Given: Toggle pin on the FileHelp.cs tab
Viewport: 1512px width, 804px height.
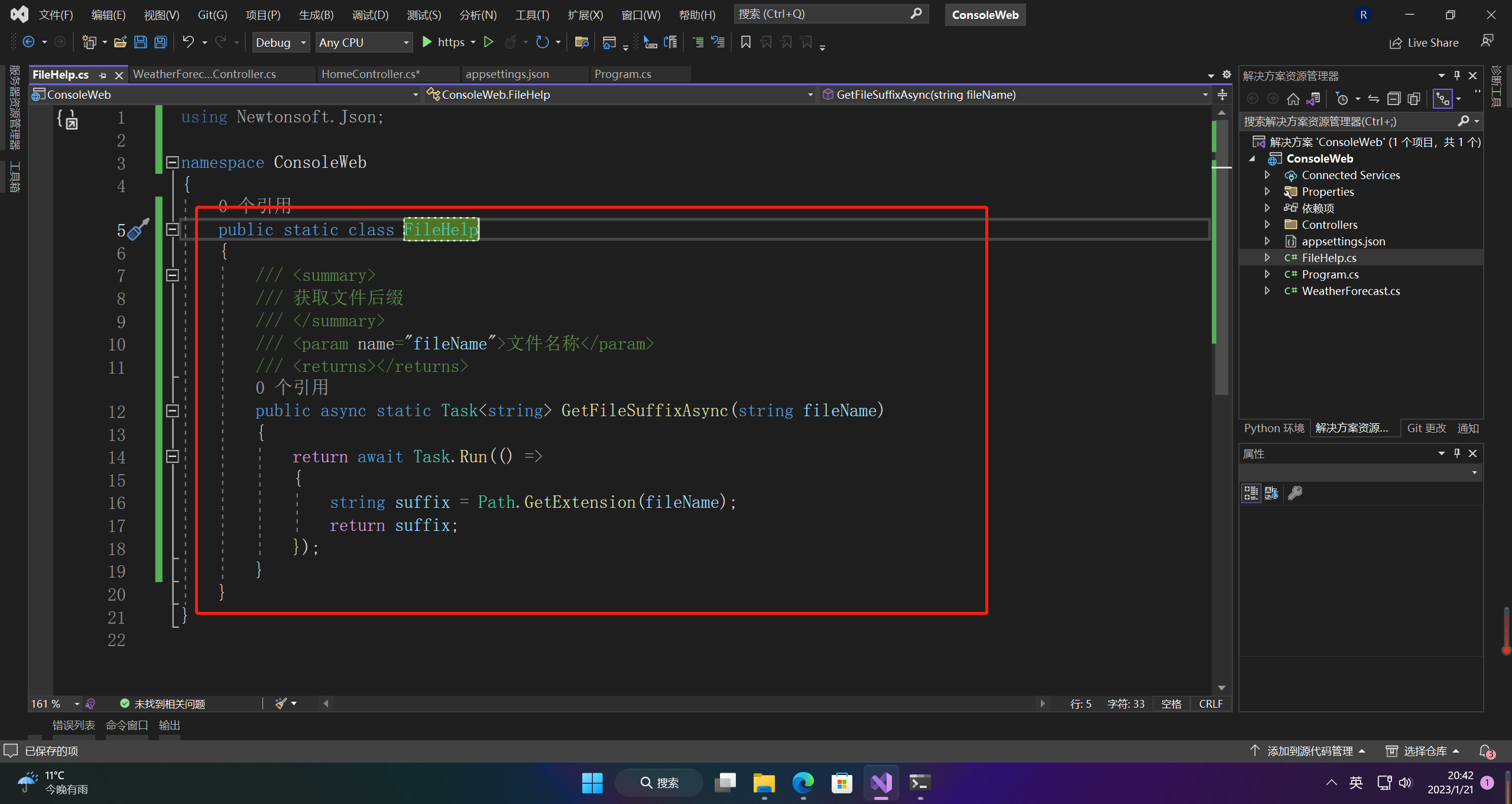Looking at the screenshot, I should click(103, 75).
